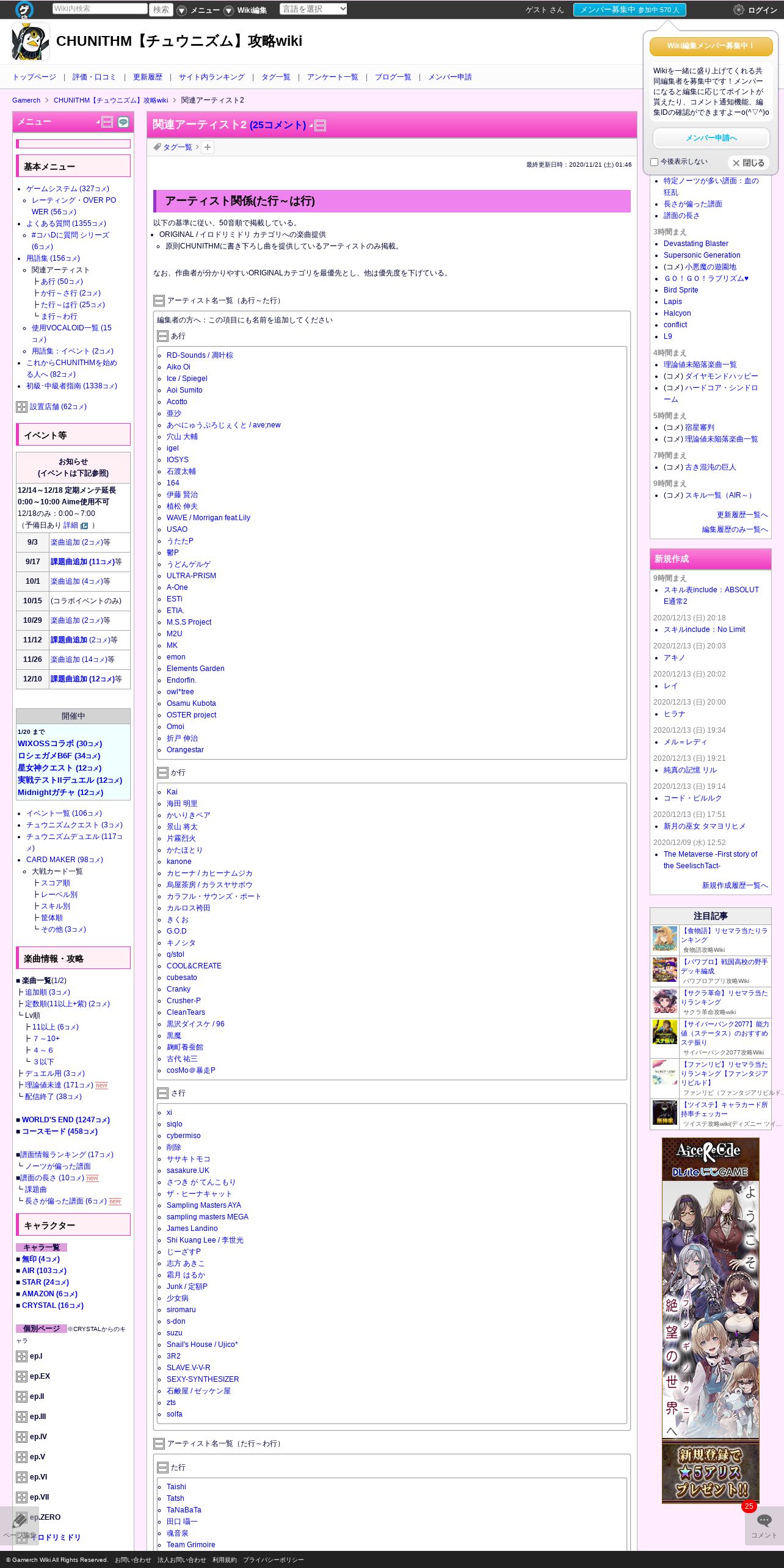This screenshot has width=784, height=1568.
Task: Open メンバー申請 nav item
Action: pos(450,77)
